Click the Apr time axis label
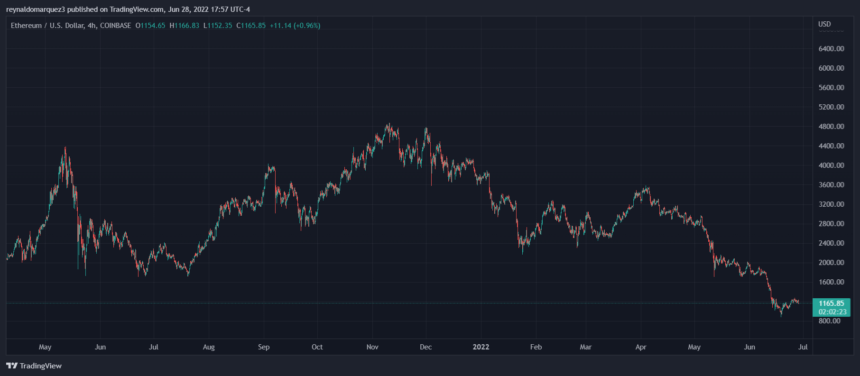The width and height of the screenshot is (860, 376). tap(640, 347)
